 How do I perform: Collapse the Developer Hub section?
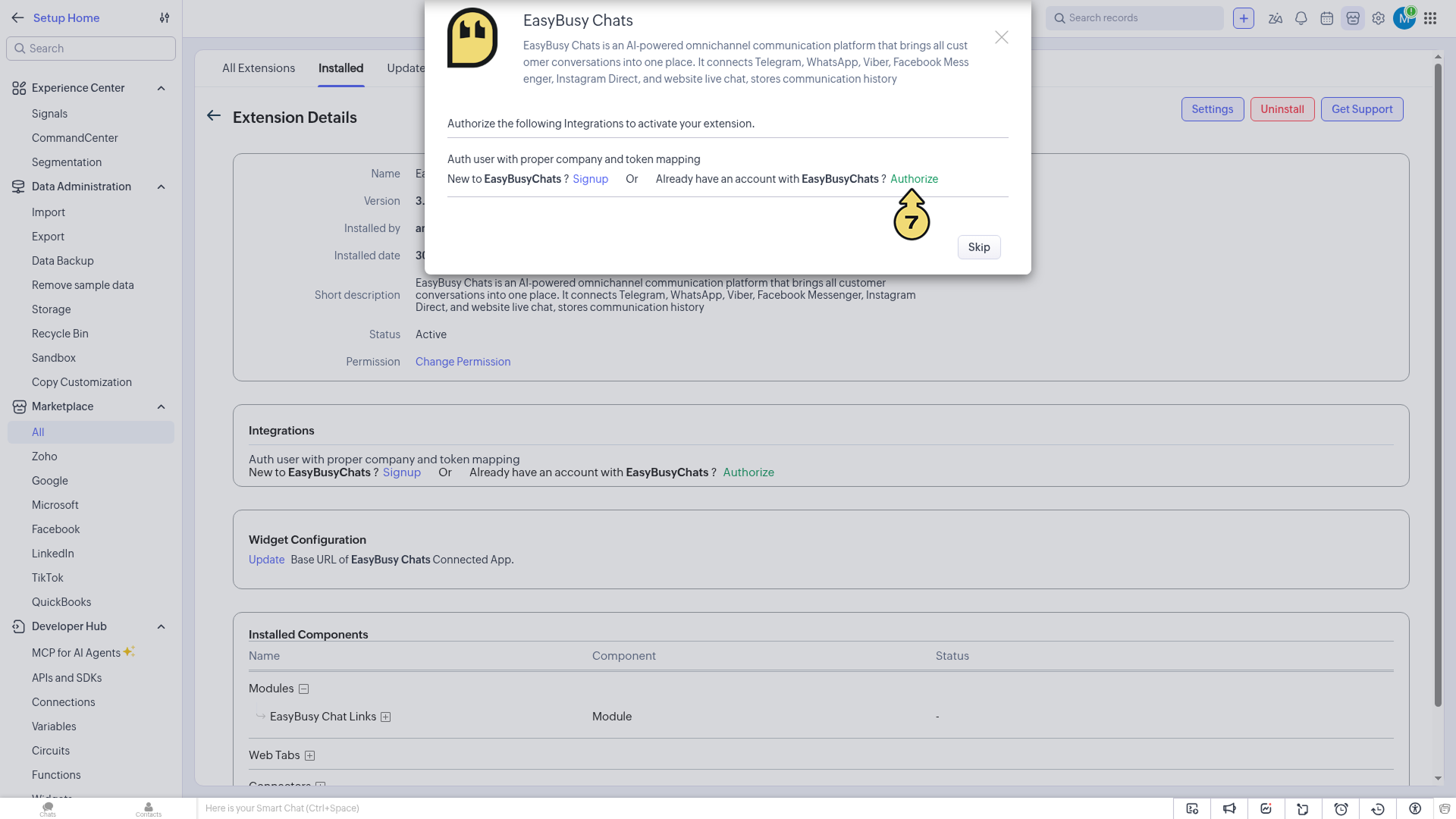pyautogui.click(x=161, y=627)
